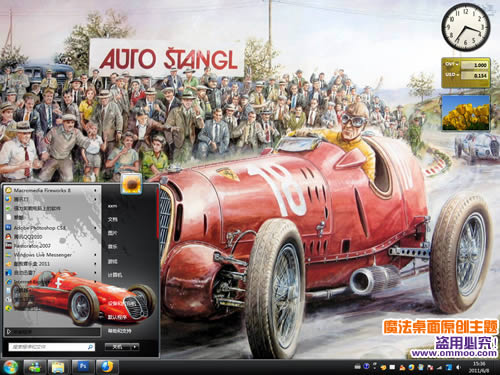Click the sunflower user account picture
Screen dimensions: 500x375
[x=131, y=183]
